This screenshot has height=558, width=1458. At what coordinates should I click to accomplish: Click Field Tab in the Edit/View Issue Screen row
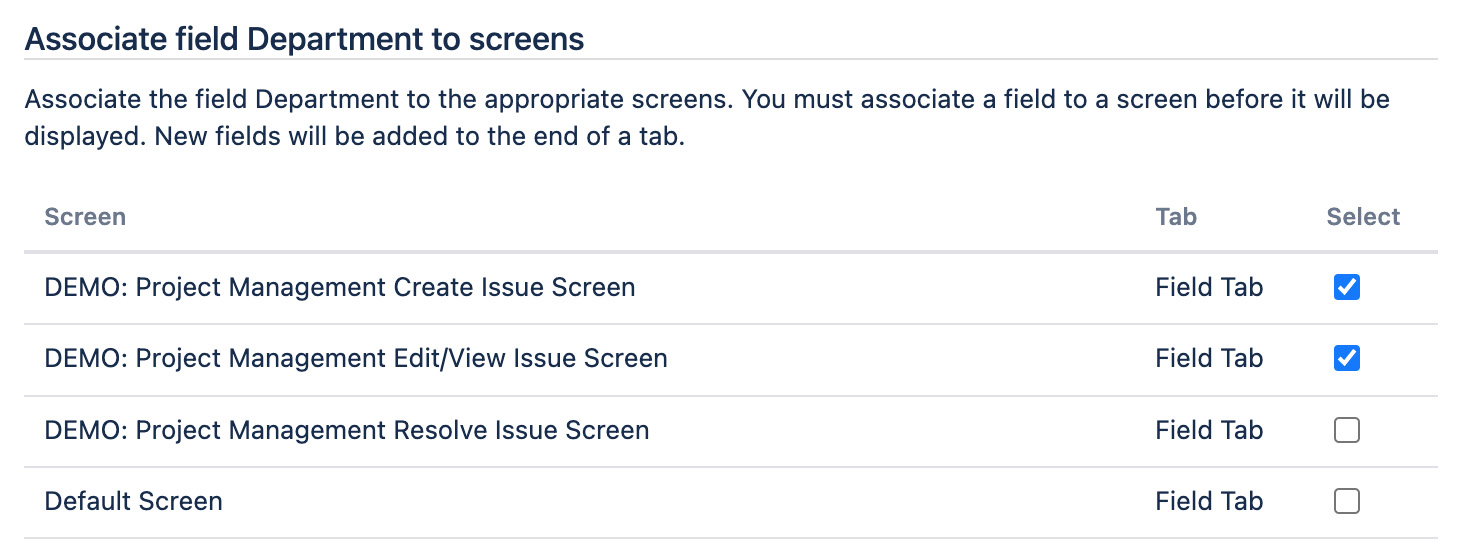click(1209, 358)
